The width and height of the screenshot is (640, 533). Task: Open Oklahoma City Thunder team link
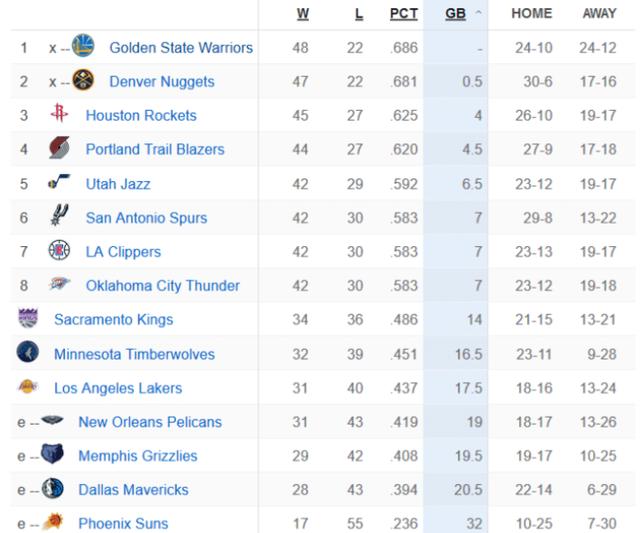click(163, 286)
